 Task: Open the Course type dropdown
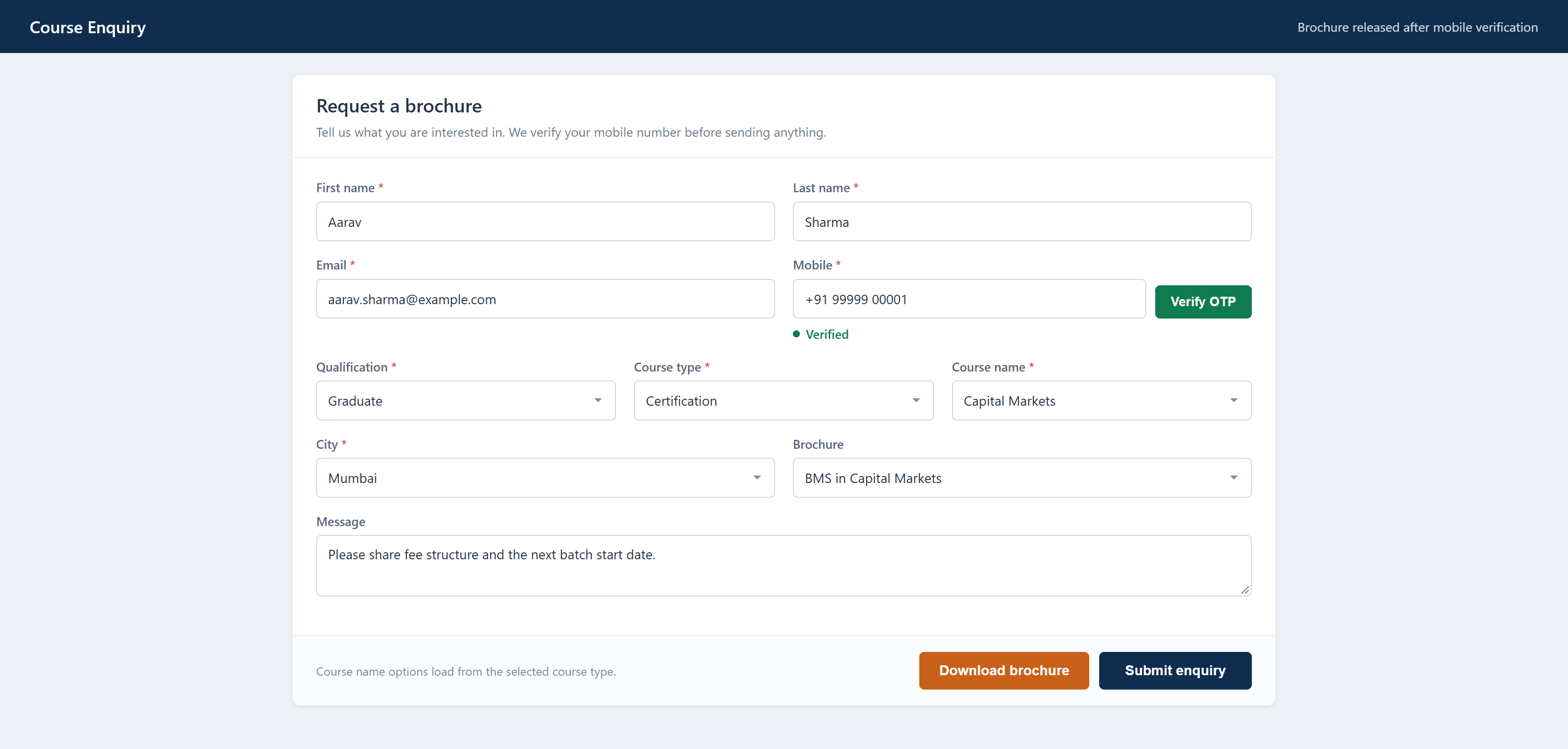tap(784, 400)
